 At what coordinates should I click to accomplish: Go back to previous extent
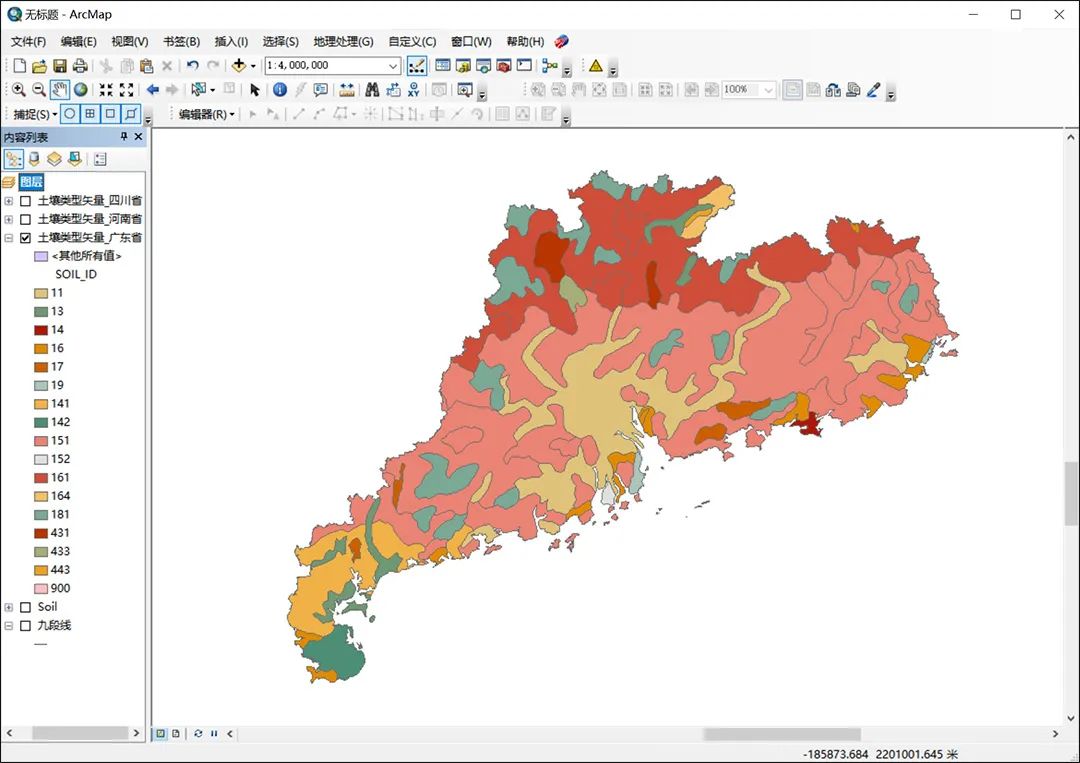pyautogui.click(x=153, y=90)
